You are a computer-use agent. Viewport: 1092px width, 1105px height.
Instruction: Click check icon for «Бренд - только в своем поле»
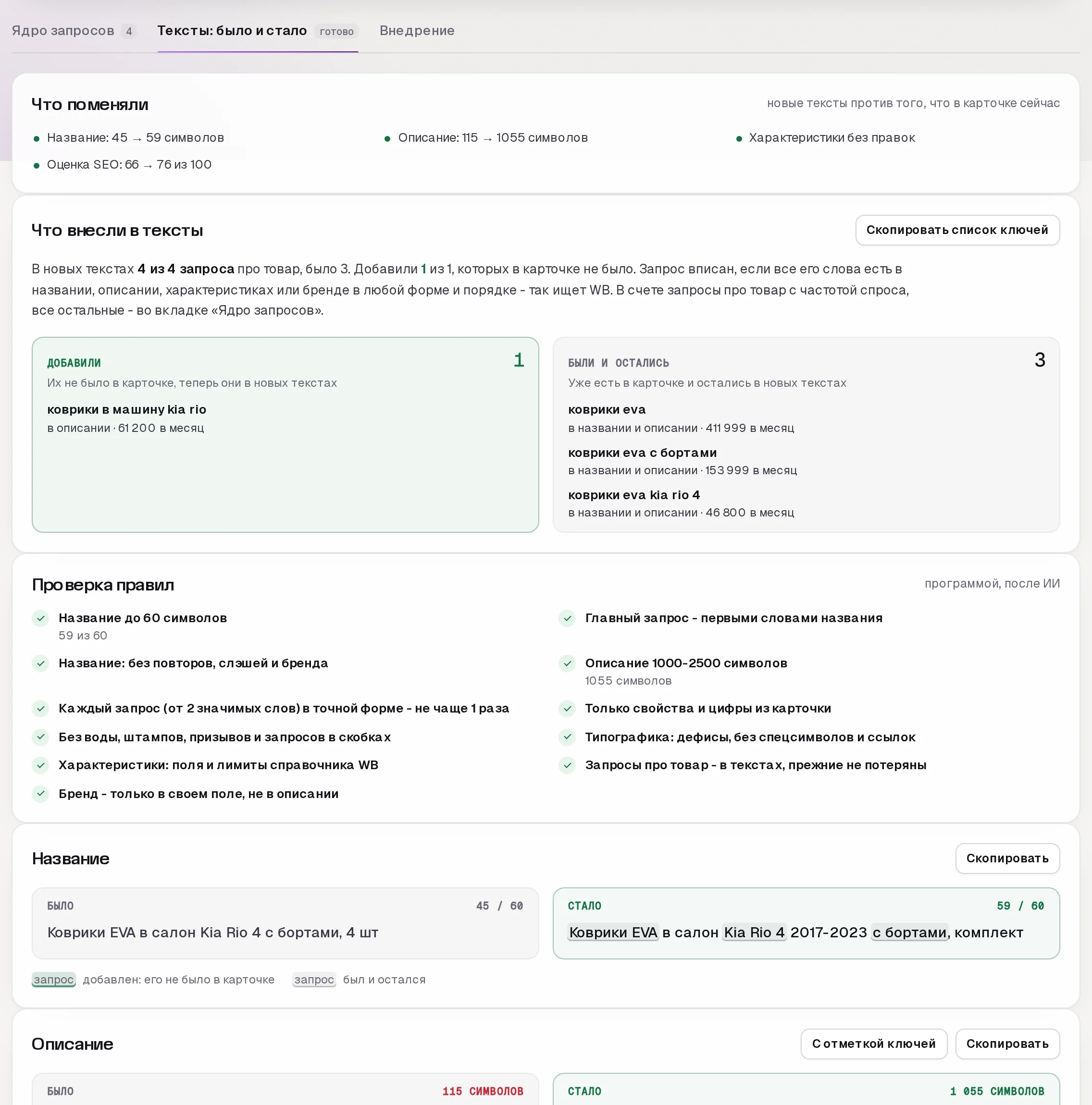click(x=41, y=793)
